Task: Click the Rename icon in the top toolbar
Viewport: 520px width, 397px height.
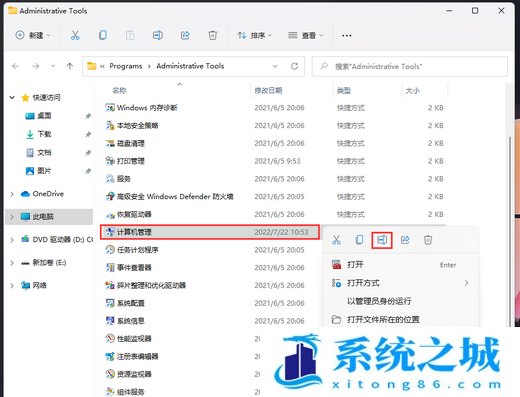Action: (158, 35)
